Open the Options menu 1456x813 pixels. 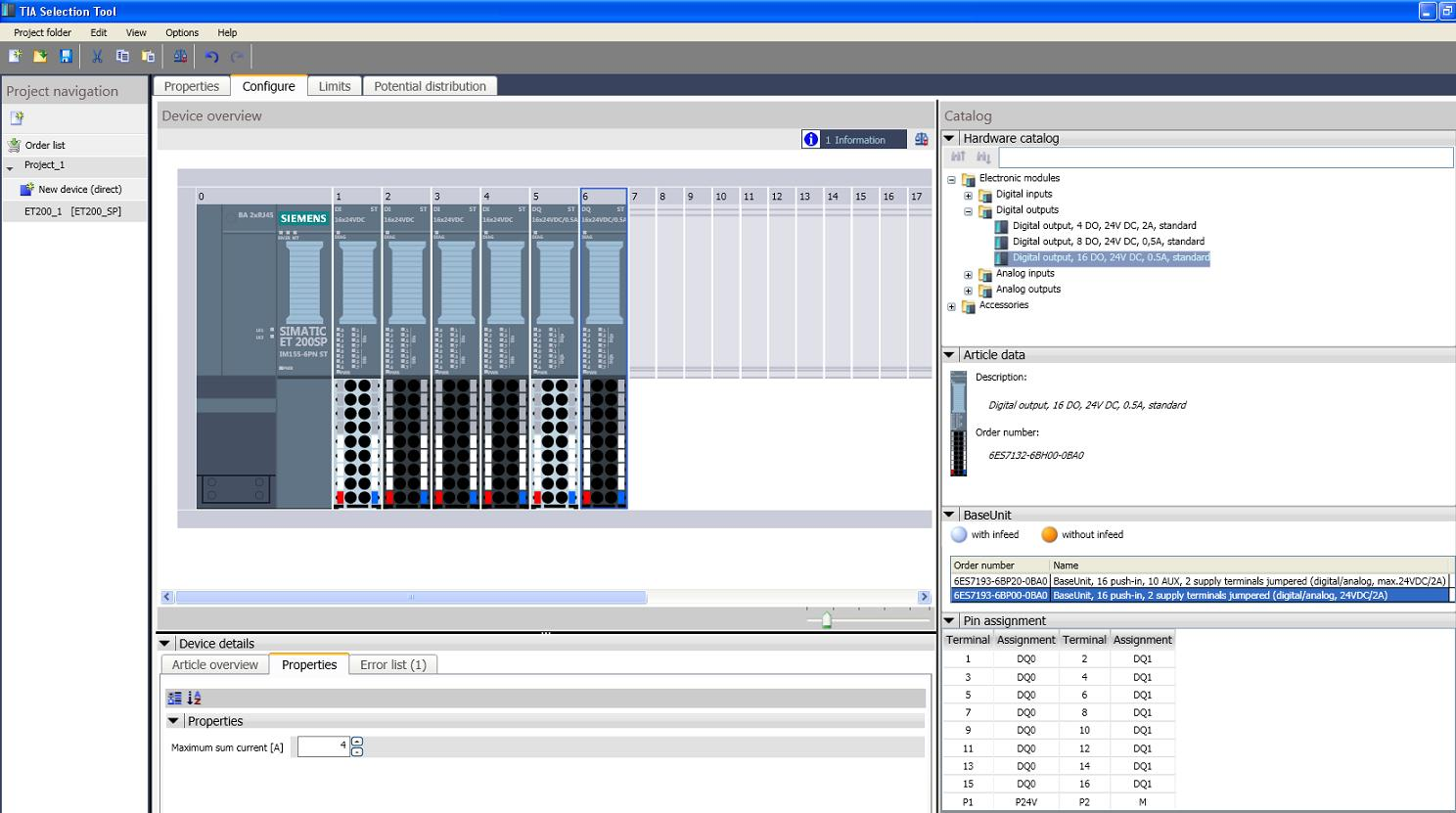click(182, 32)
